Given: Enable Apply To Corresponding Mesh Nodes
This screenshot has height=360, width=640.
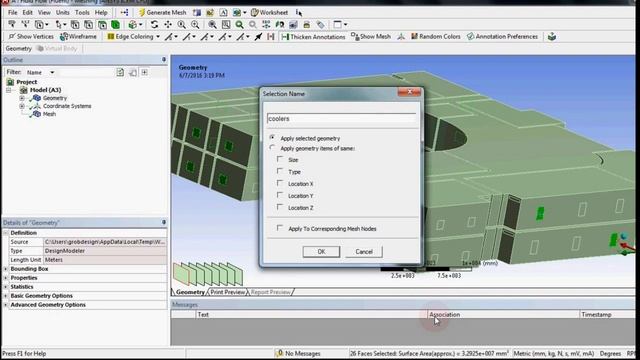Looking at the screenshot, I should [x=280, y=228].
